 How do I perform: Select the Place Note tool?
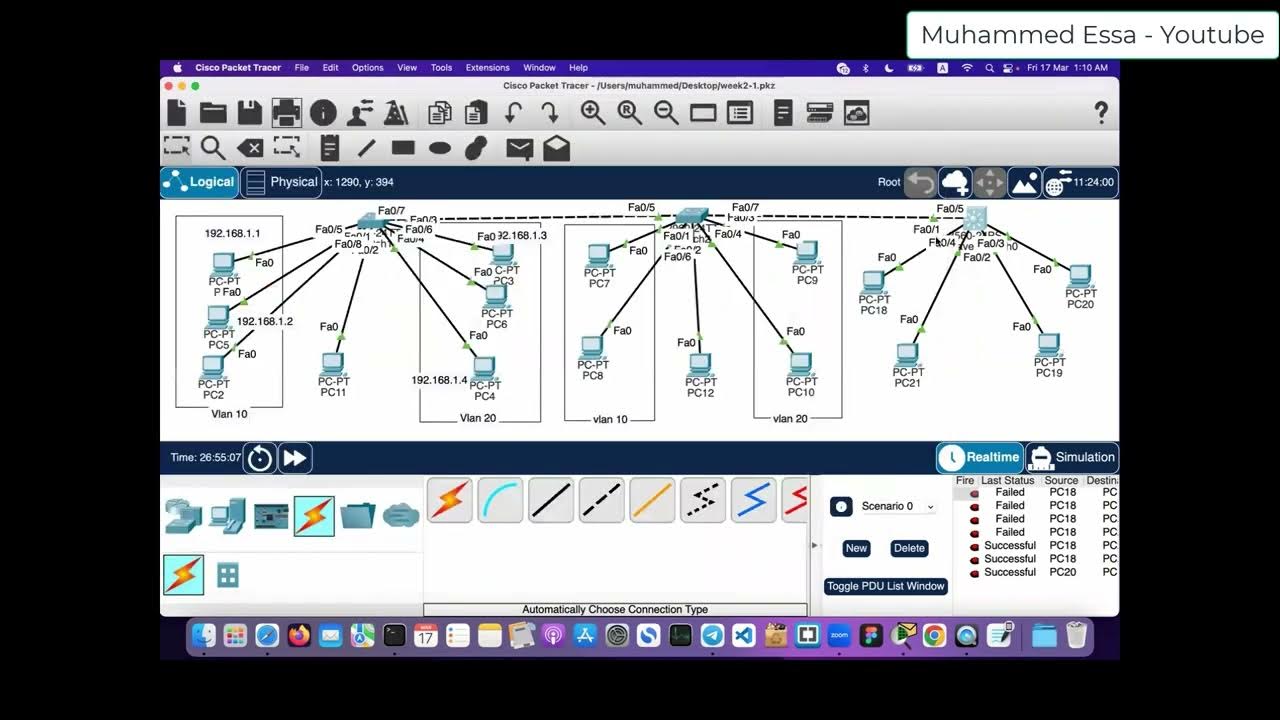tap(330, 148)
